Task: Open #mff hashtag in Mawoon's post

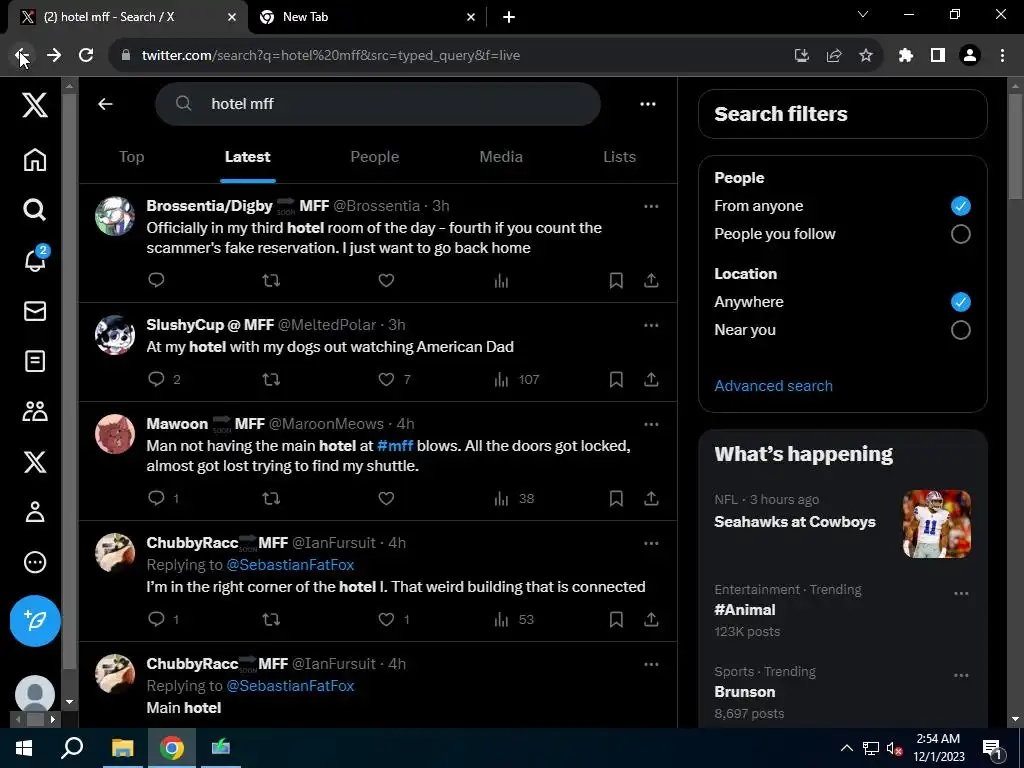Action: (395, 446)
